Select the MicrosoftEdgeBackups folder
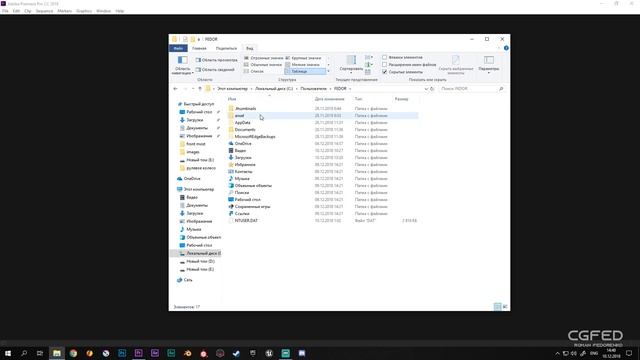Image resolution: width=640 pixels, height=360 pixels. tap(255, 136)
